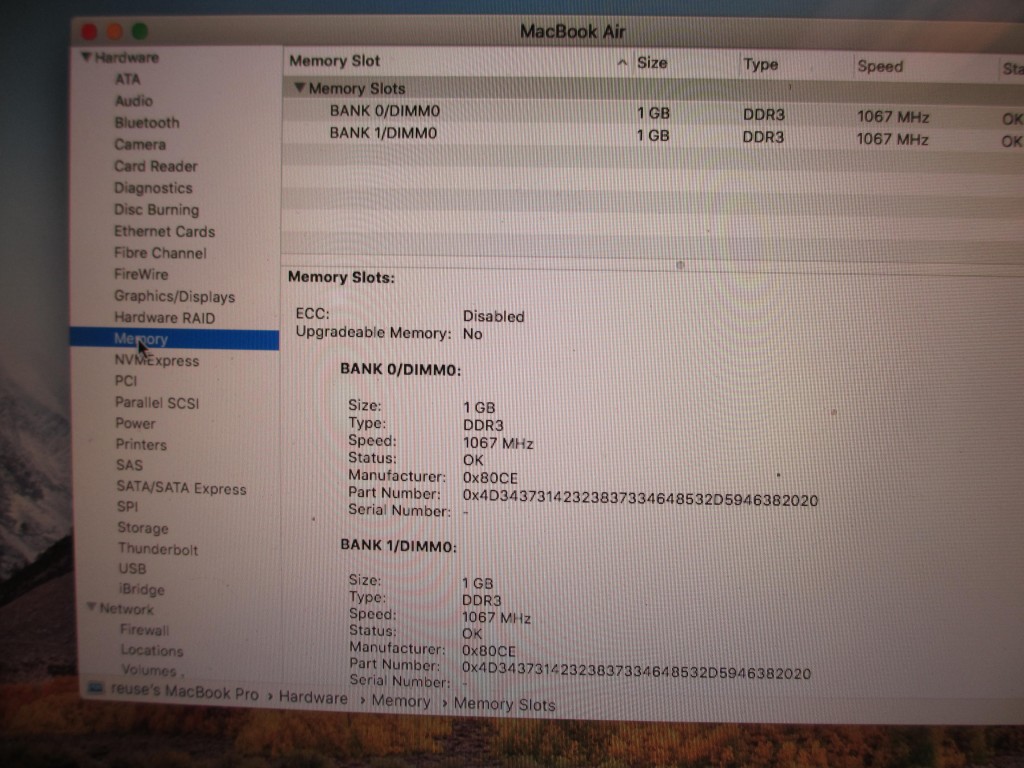The height and width of the screenshot is (768, 1024).
Task: Sort by the Memory Slot column header
Action: point(334,61)
